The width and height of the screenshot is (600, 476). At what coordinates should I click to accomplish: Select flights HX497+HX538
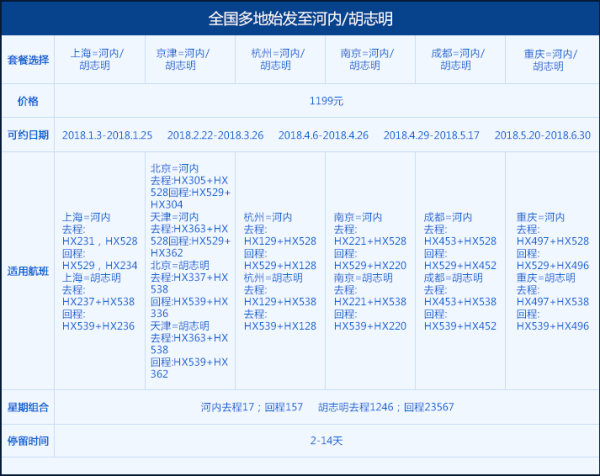(553, 302)
